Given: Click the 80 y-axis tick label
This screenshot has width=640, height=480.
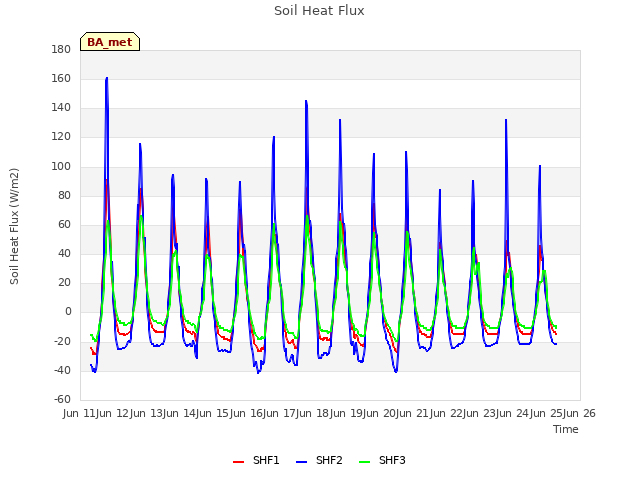Looking at the screenshot, I should (x=64, y=195).
